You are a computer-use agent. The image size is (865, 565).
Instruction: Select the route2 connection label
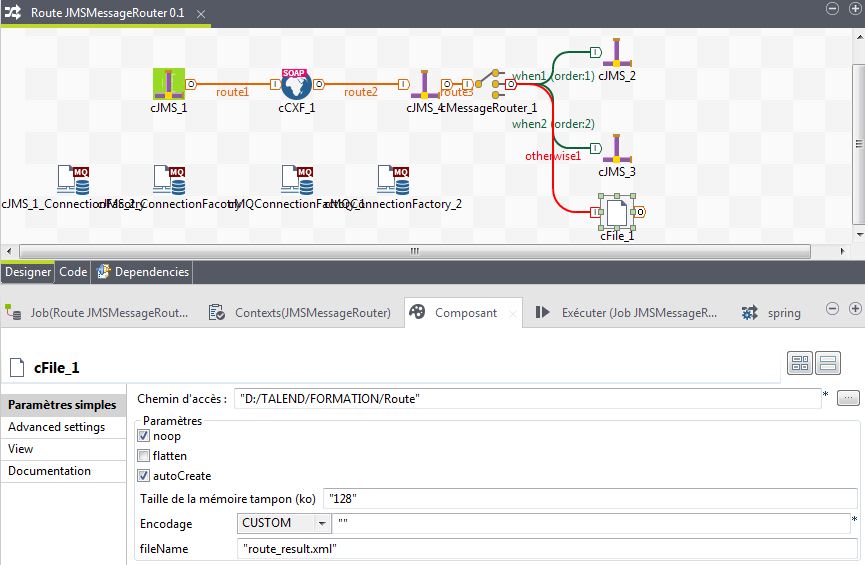click(x=361, y=92)
